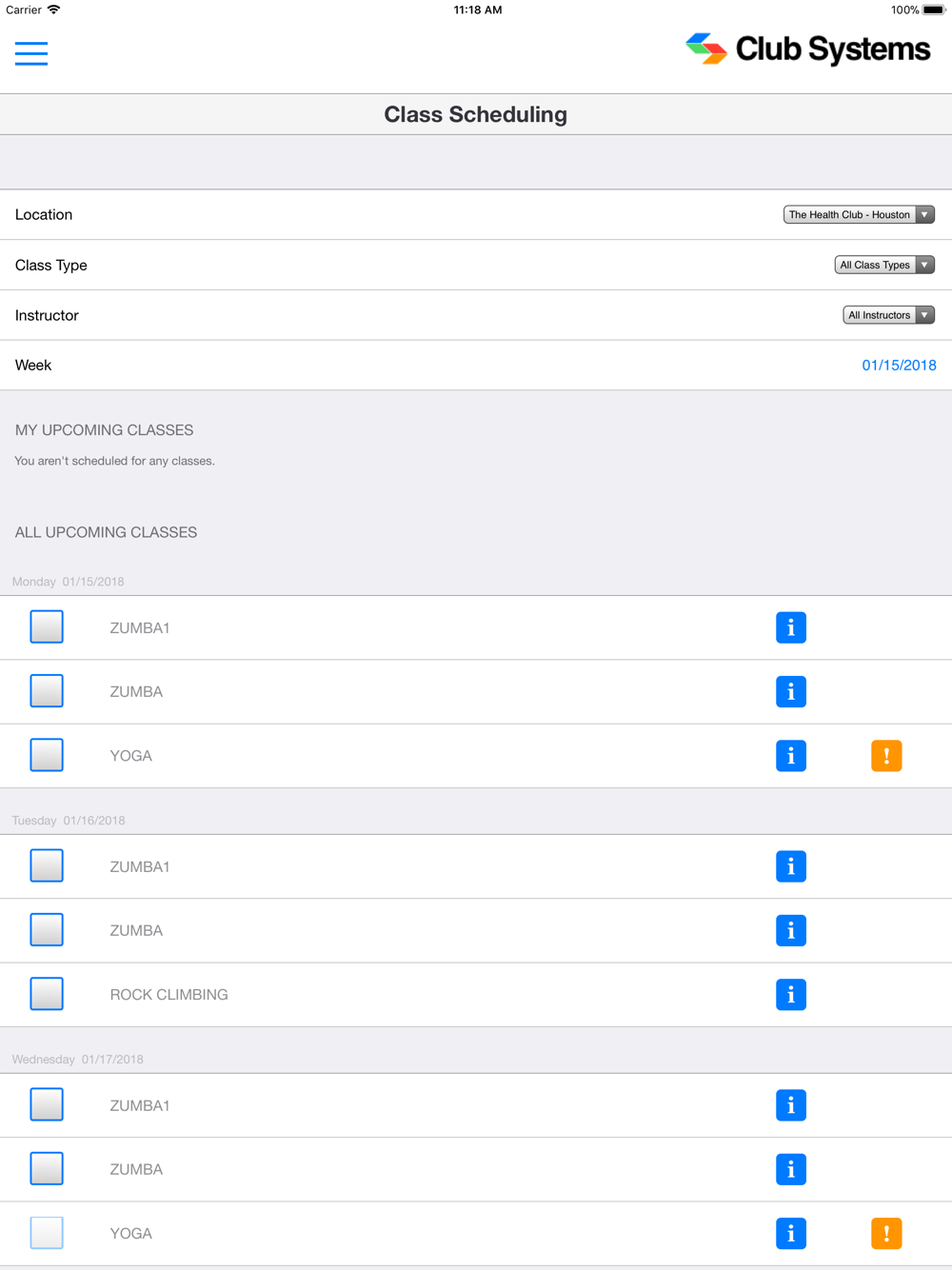Viewport: 952px width, 1270px height.
Task: Tap the orange alert on Monday YOGA
Action: coord(885,756)
